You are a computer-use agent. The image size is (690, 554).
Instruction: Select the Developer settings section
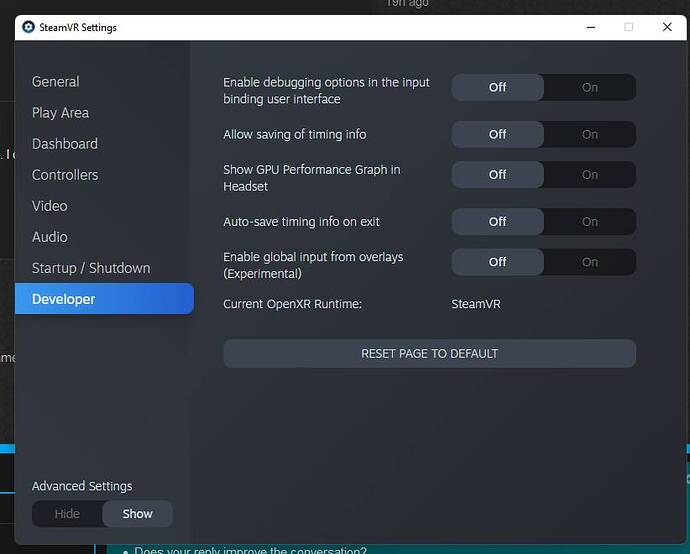tap(104, 299)
